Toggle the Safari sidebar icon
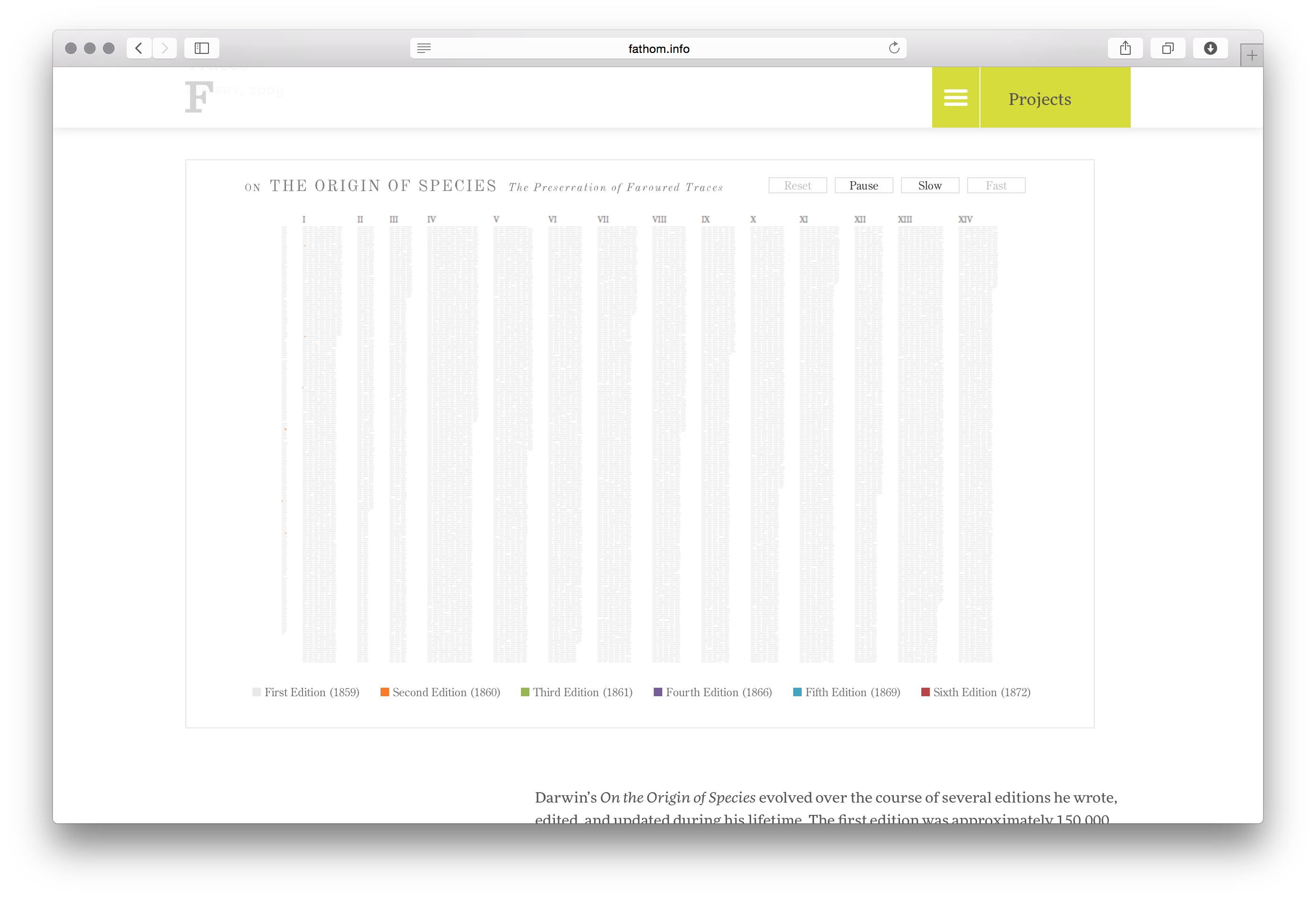The width and height of the screenshot is (1316, 899). (201, 48)
